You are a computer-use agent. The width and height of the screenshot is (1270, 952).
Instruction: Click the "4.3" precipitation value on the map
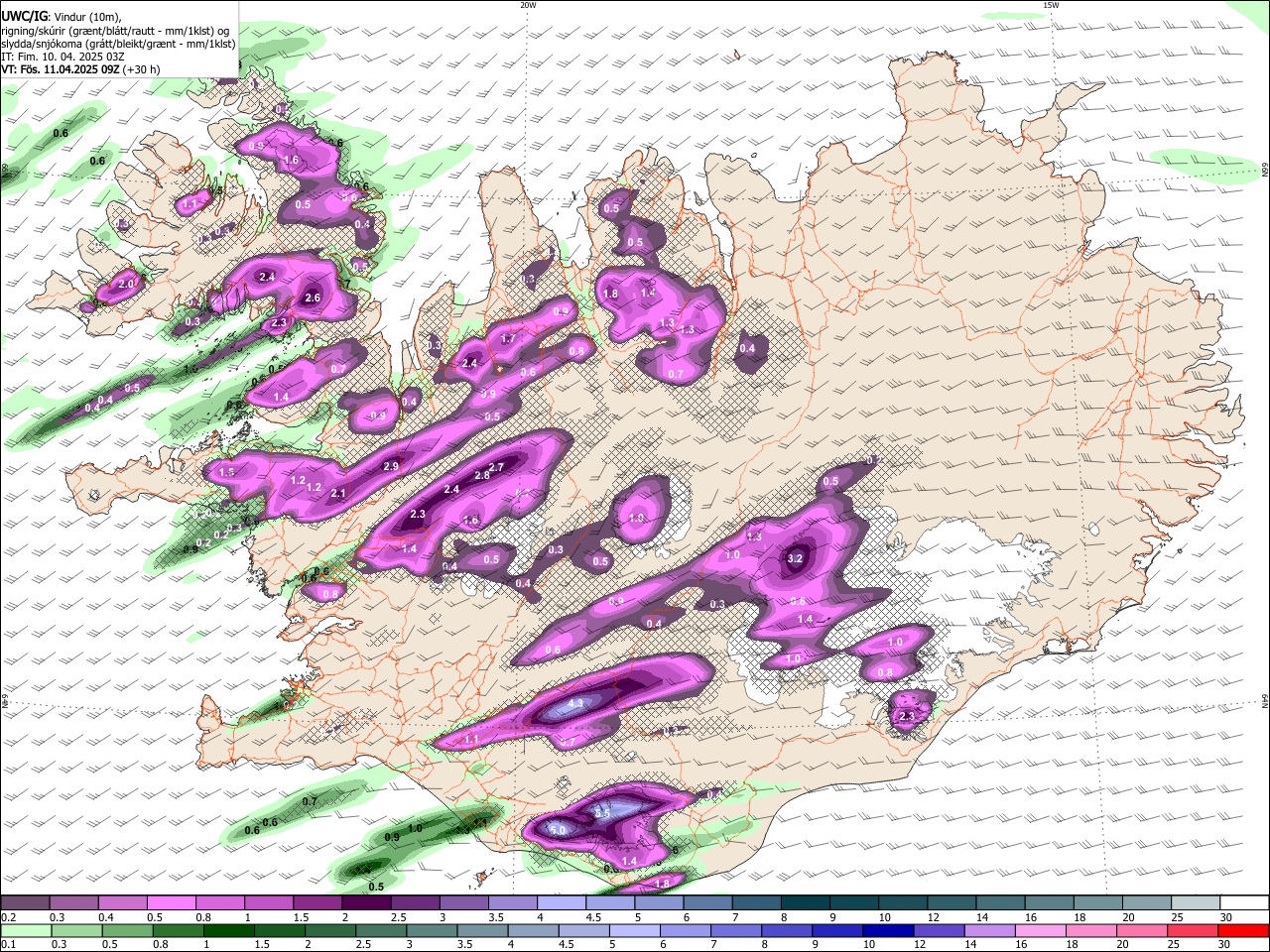(575, 705)
